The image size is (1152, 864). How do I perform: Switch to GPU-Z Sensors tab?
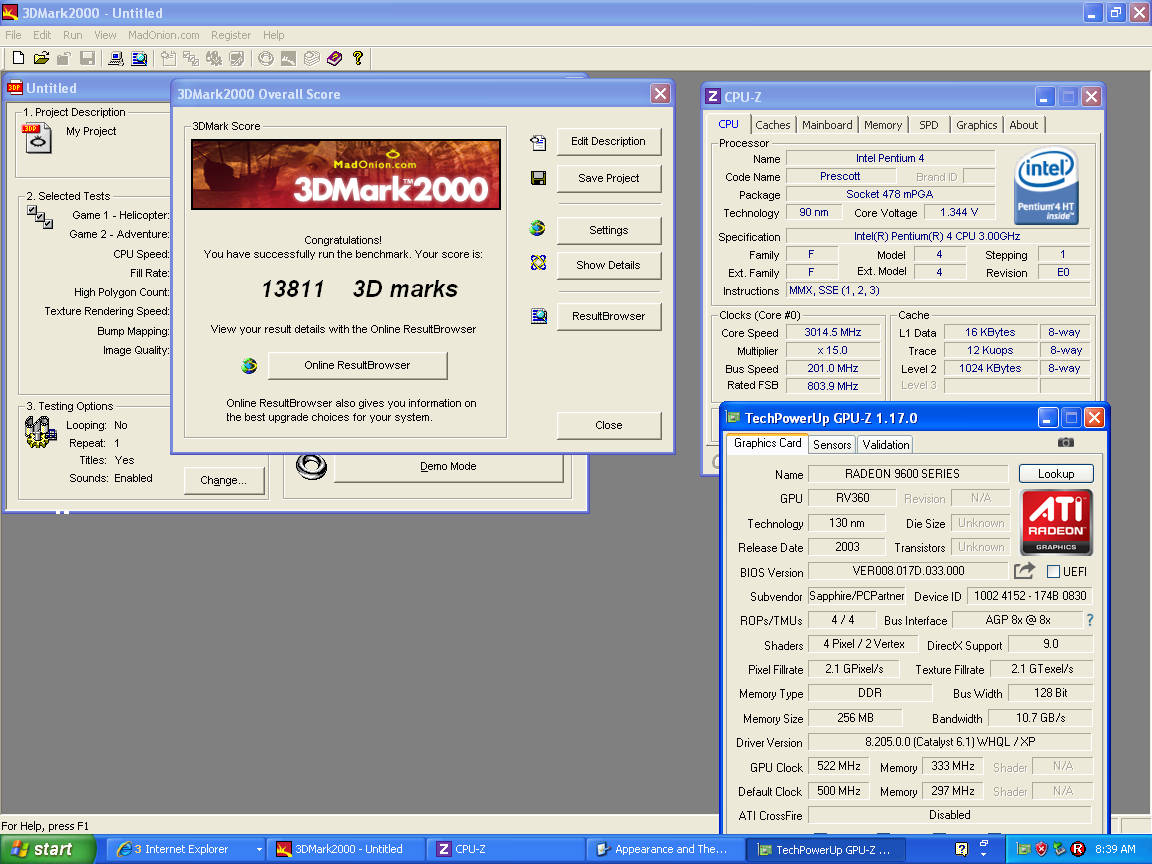tap(832, 444)
